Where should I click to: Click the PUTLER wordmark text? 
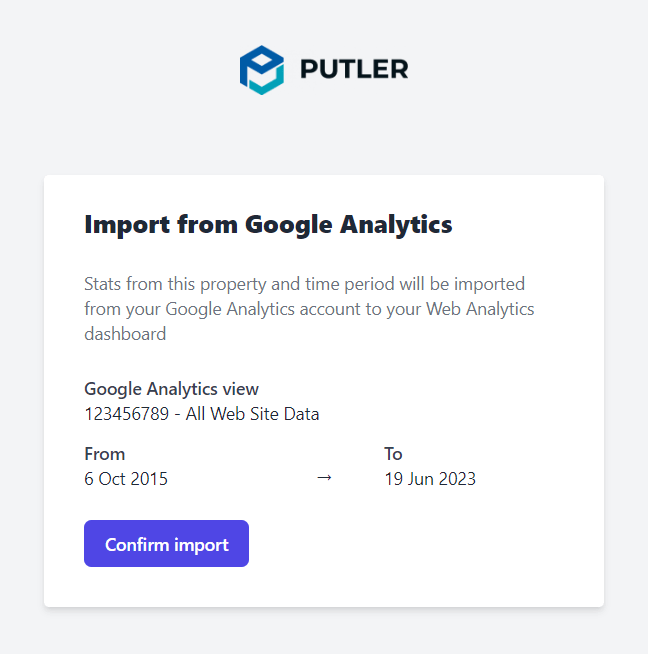pyautogui.click(x=354, y=69)
